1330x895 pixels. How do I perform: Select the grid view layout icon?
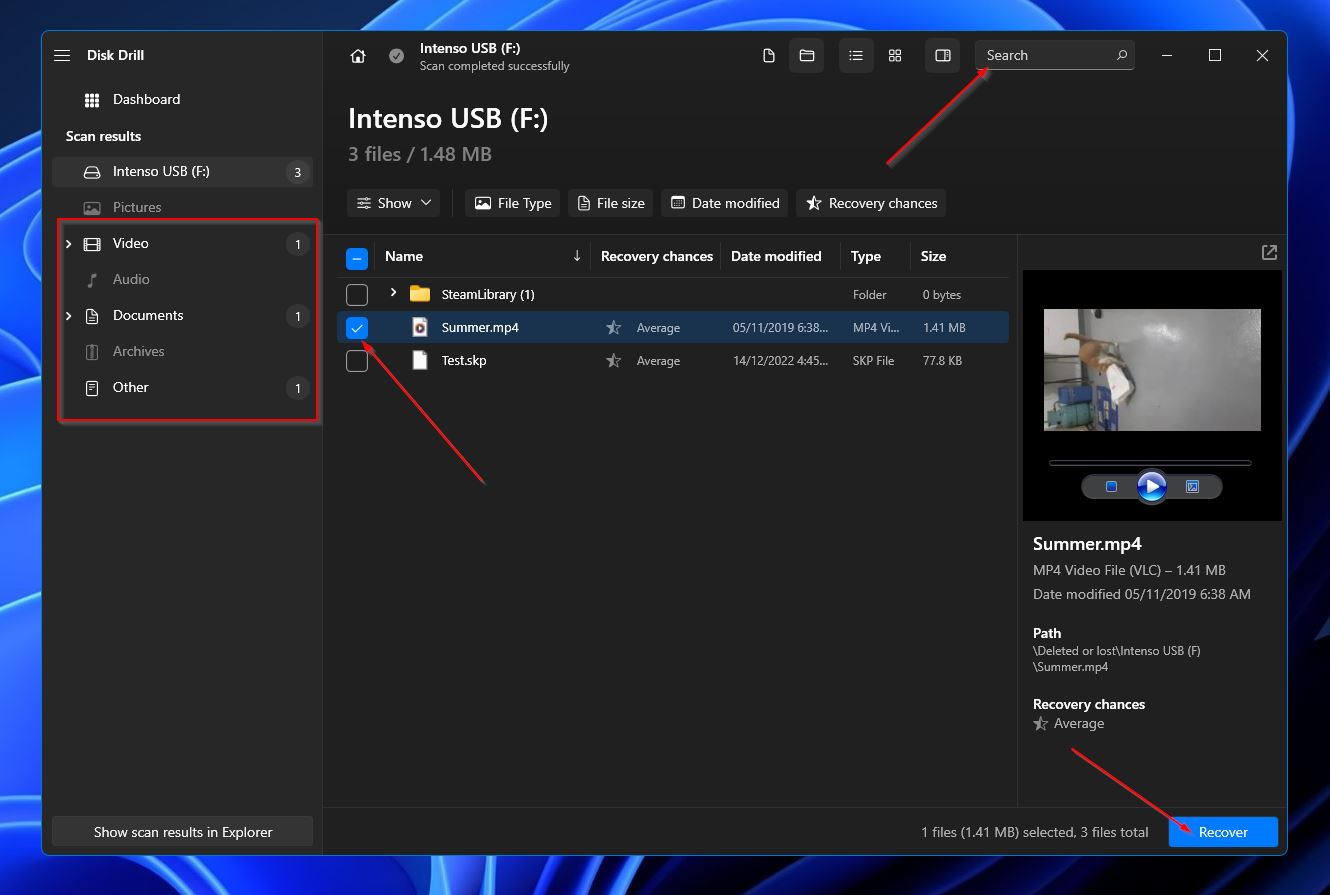pyautogui.click(x=895, y=56)
